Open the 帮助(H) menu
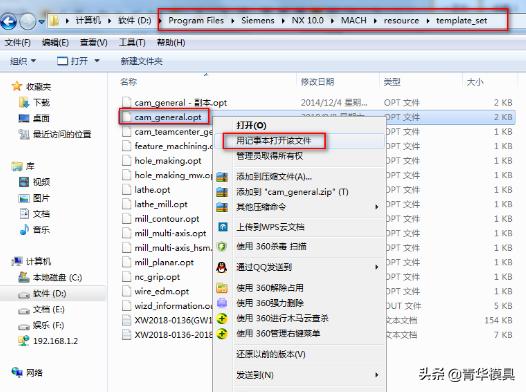526x392 pixels. coord(171,43)
